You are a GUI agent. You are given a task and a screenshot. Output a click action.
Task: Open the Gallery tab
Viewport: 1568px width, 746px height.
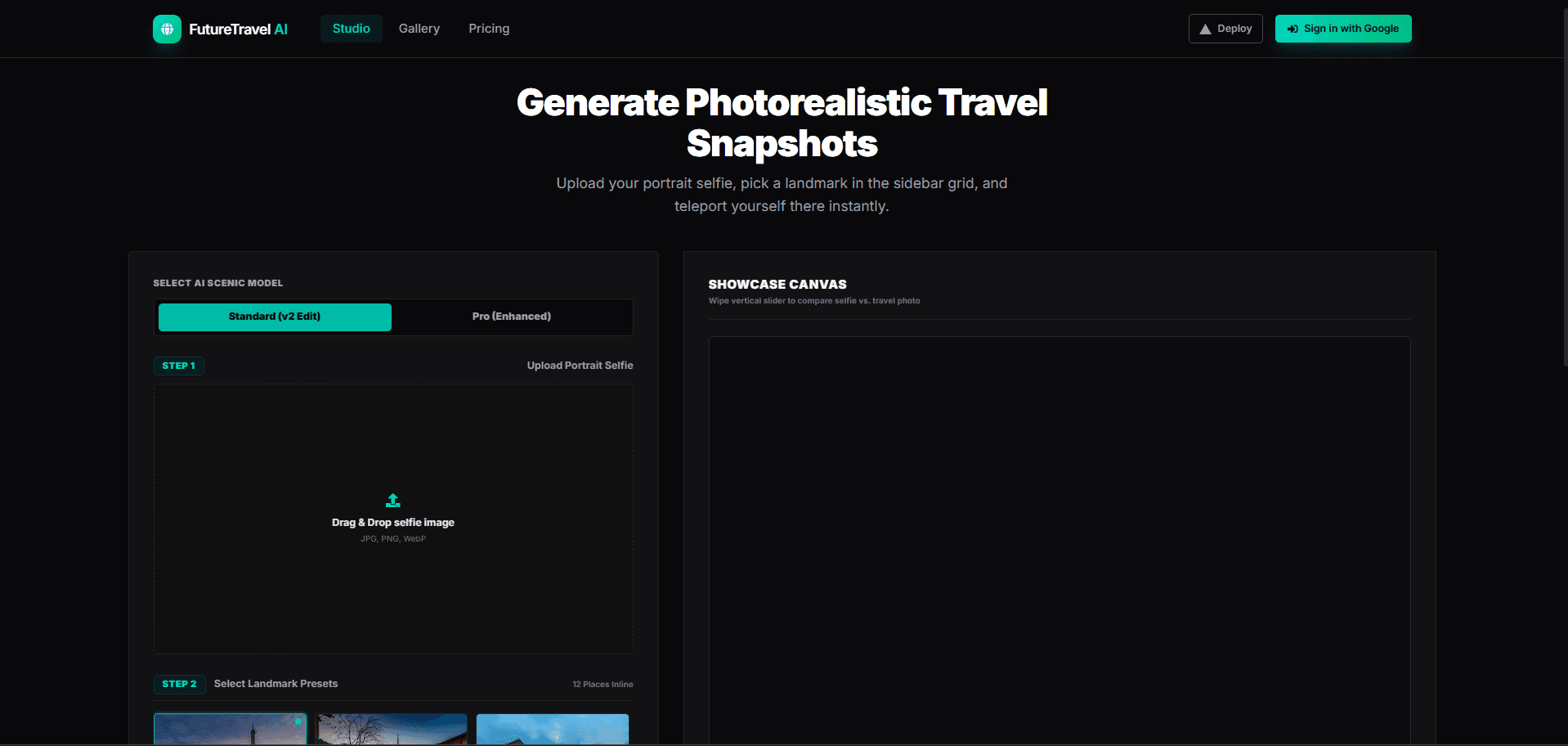click(419, 29)
